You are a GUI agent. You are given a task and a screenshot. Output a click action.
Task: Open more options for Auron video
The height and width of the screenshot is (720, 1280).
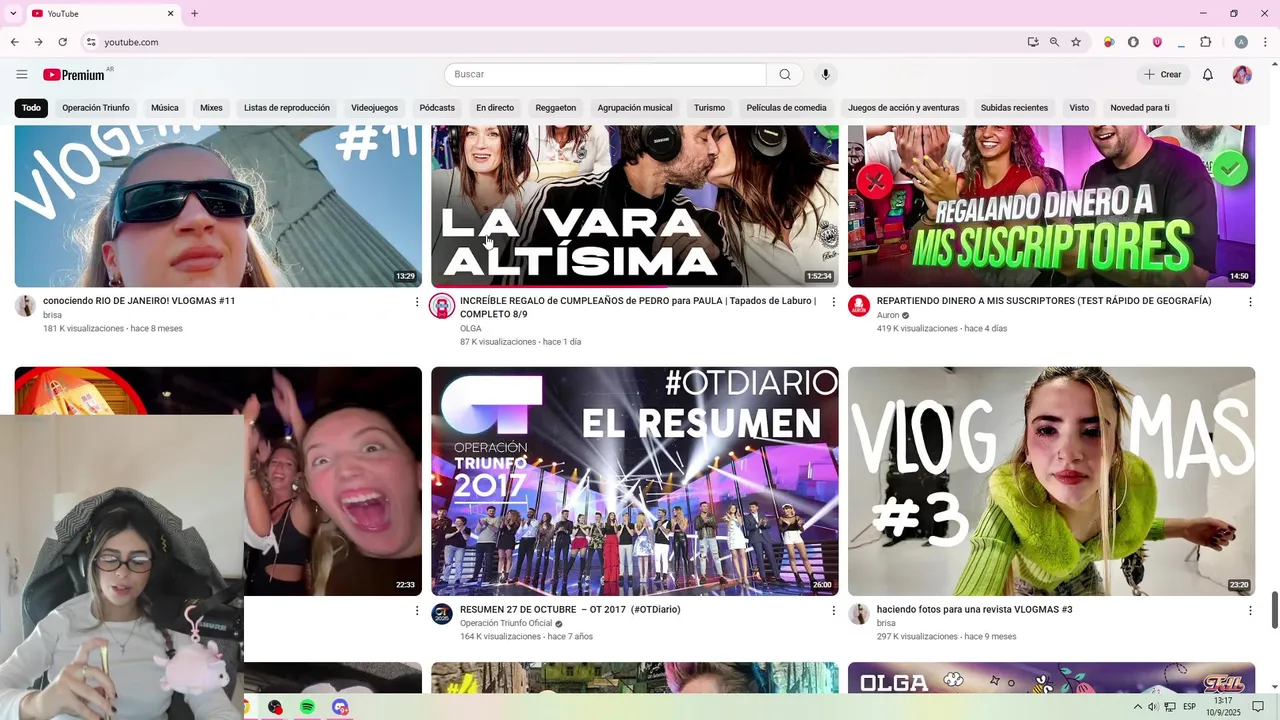1249,302
